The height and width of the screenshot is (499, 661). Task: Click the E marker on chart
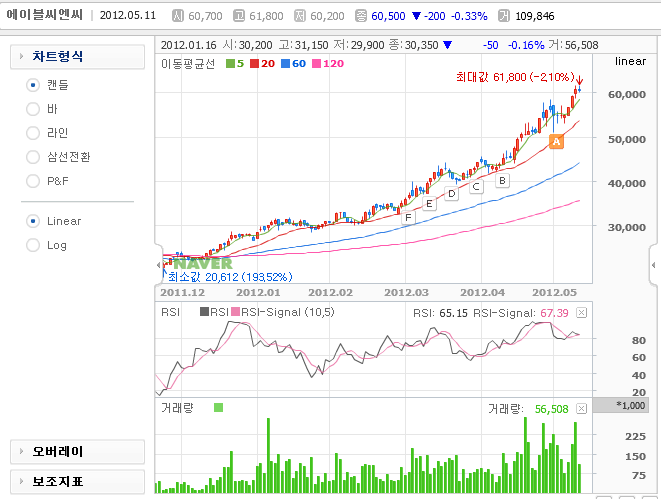(429, 204)
